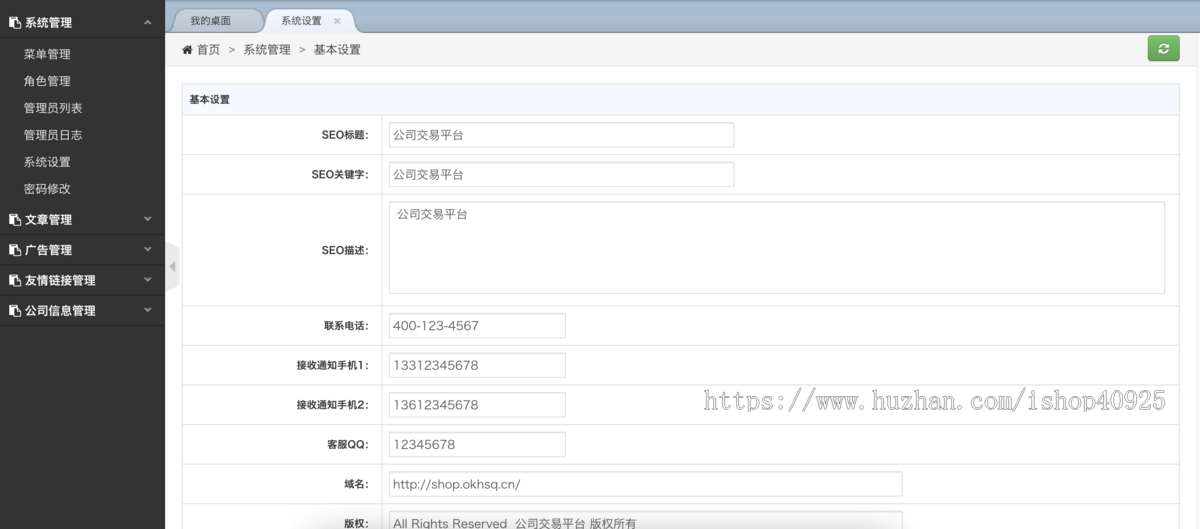The width and height of the screenshot is (1200, 529).
Task: Select the 系统设置 tab
Action: [x=302, y=21]
